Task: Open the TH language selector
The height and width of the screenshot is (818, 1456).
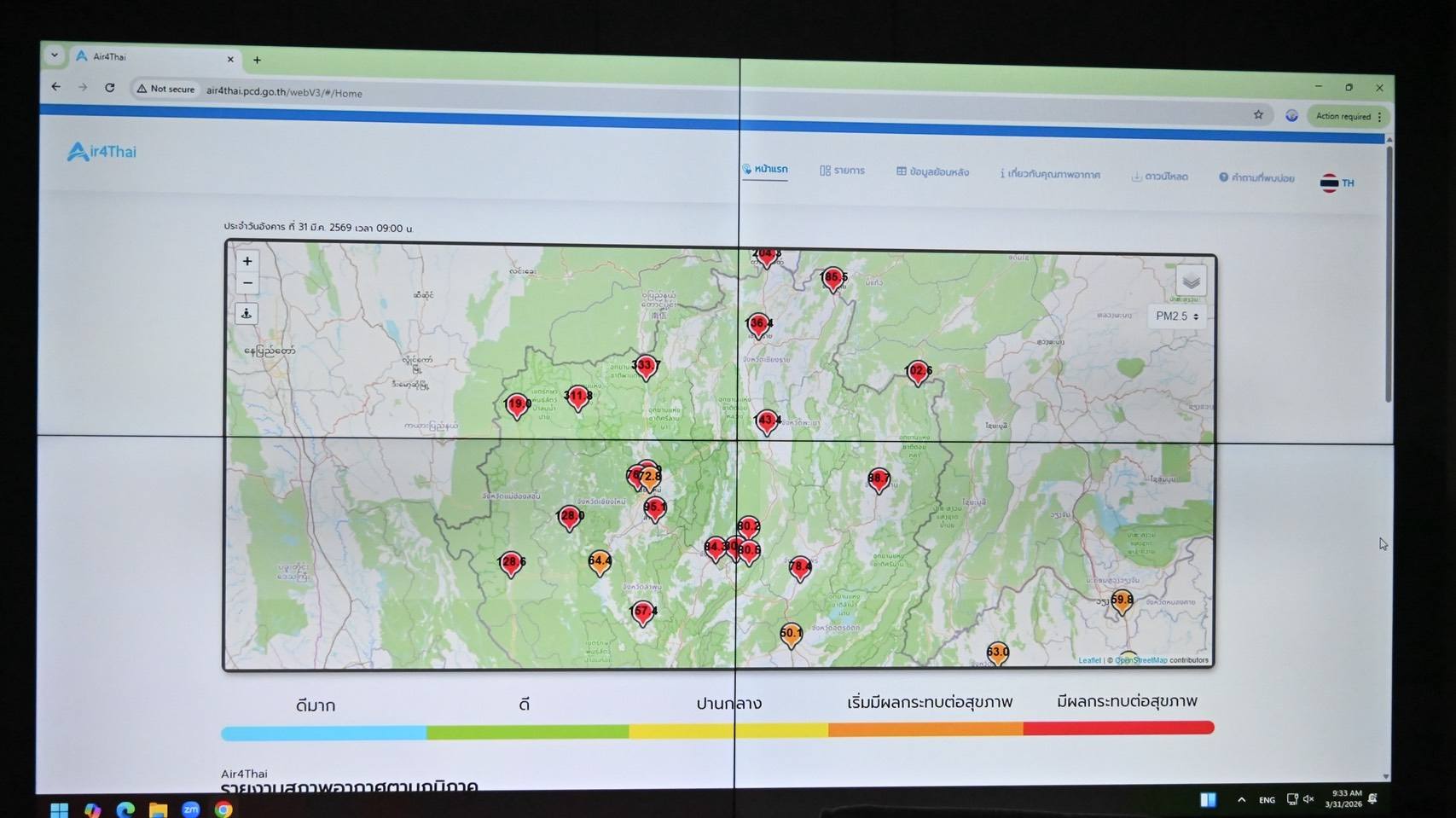Action: [1337, 183]
